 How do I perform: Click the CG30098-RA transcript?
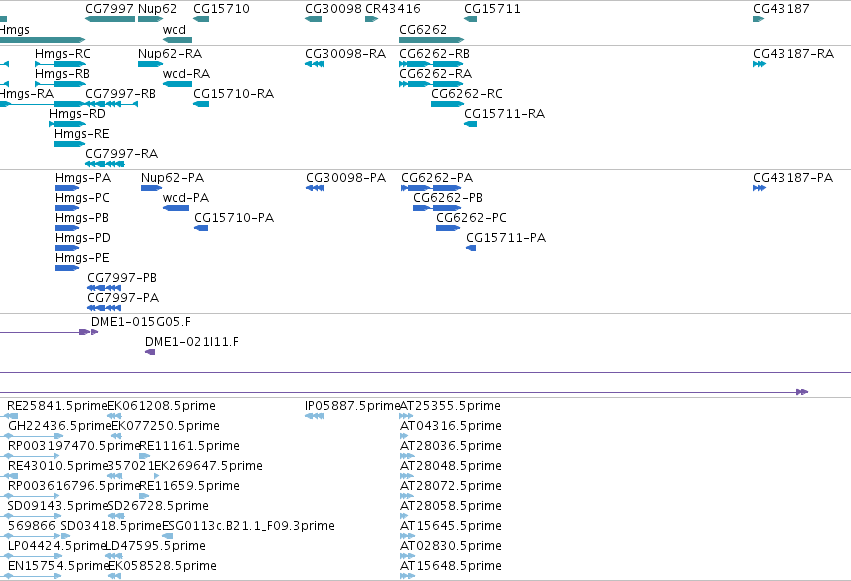[315, 64]
